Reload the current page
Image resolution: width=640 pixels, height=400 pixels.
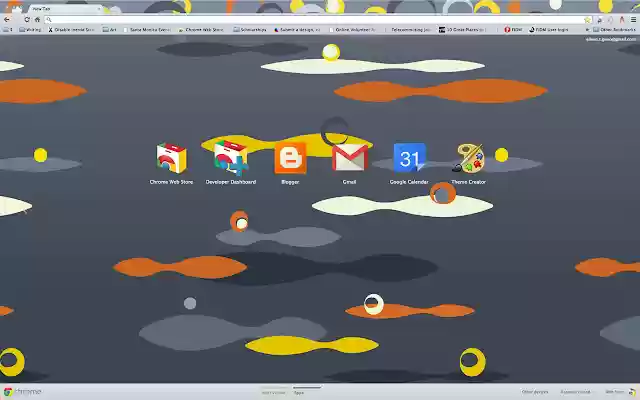pos(27,20)
